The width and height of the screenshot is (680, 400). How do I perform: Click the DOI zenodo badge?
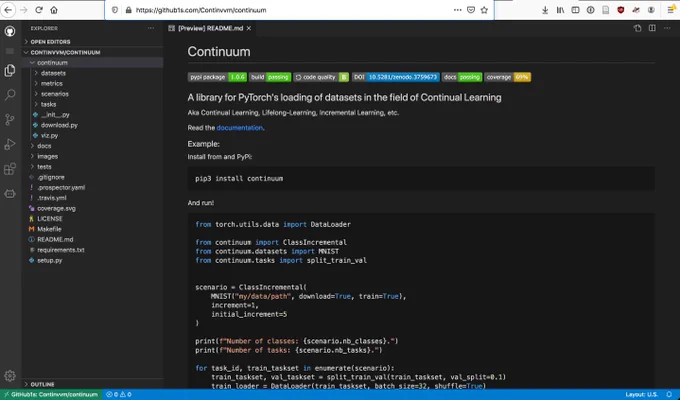[396, 77]
